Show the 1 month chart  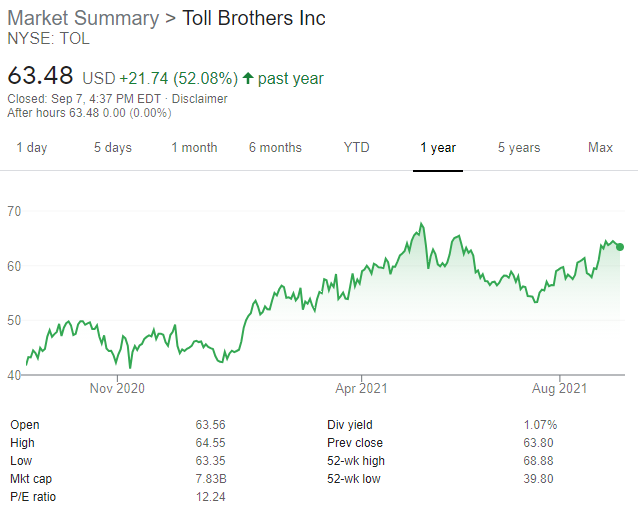point(194,148)
